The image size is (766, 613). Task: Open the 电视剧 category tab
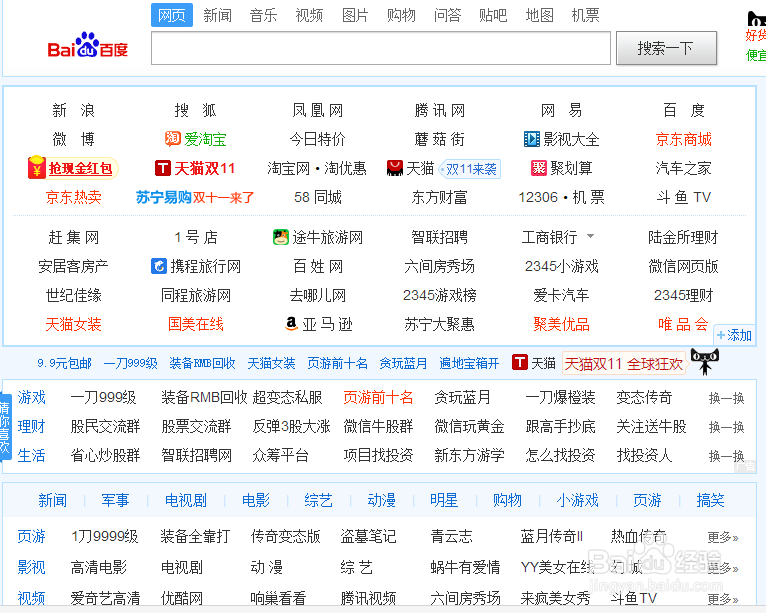[186, 500]
